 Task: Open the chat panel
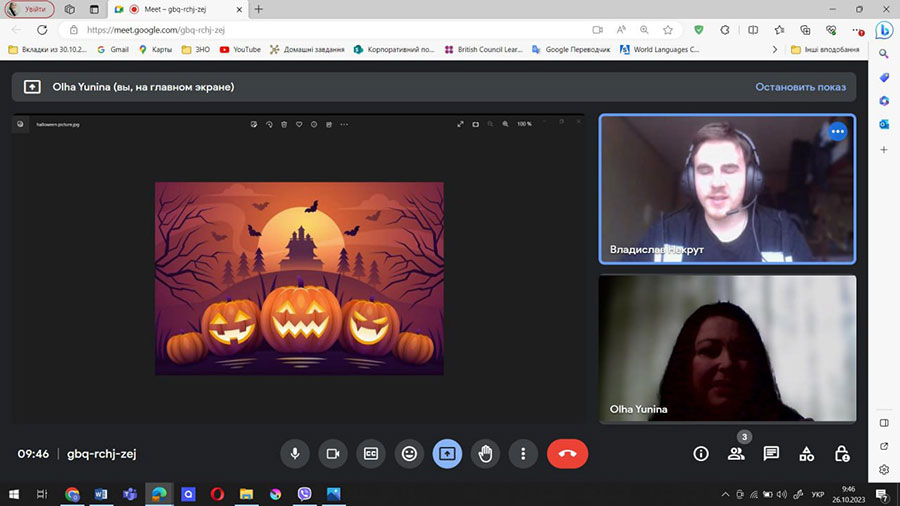pos(771,454)
